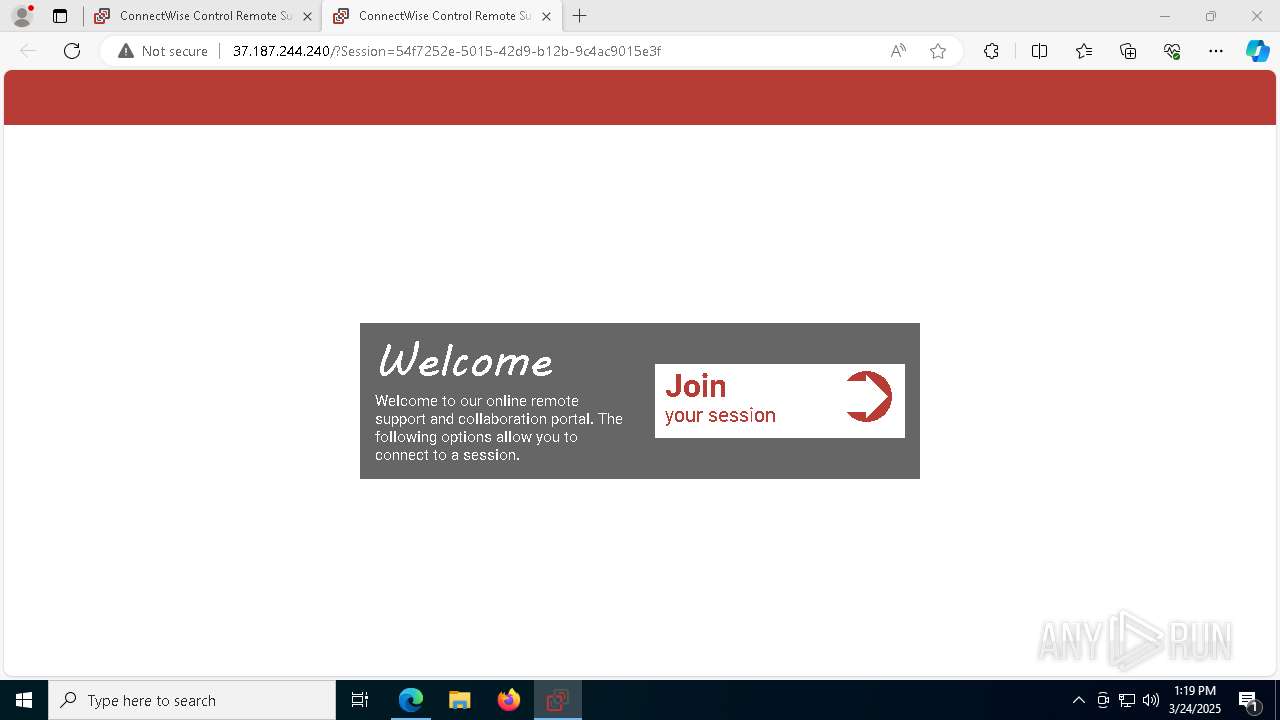Screen dimensions: 1280x720
Task: Activate the Read aloud icon
Action: click(898, 51)
